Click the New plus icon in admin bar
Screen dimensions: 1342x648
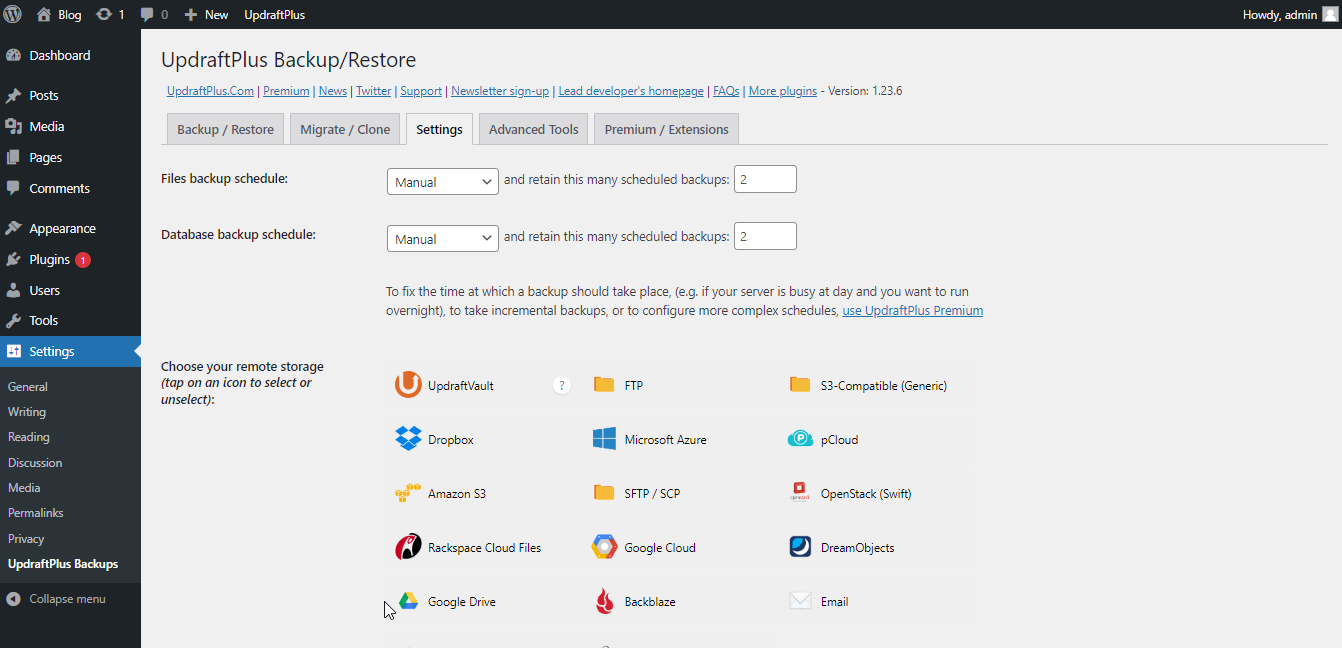point(191,14)
